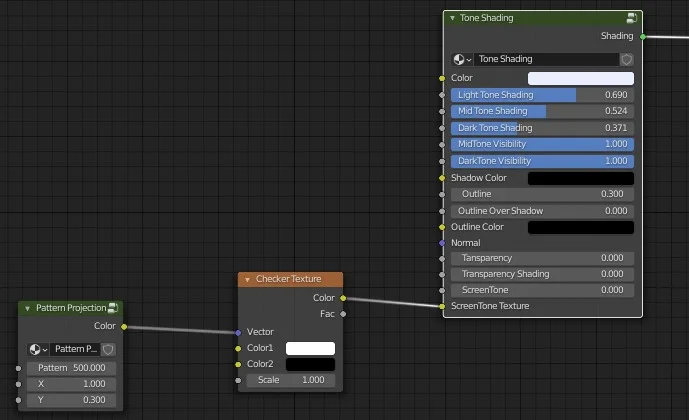Open the Tone Shading Color swatch
689x420 pixels.
pyautogui.click(x=580, y=79)
